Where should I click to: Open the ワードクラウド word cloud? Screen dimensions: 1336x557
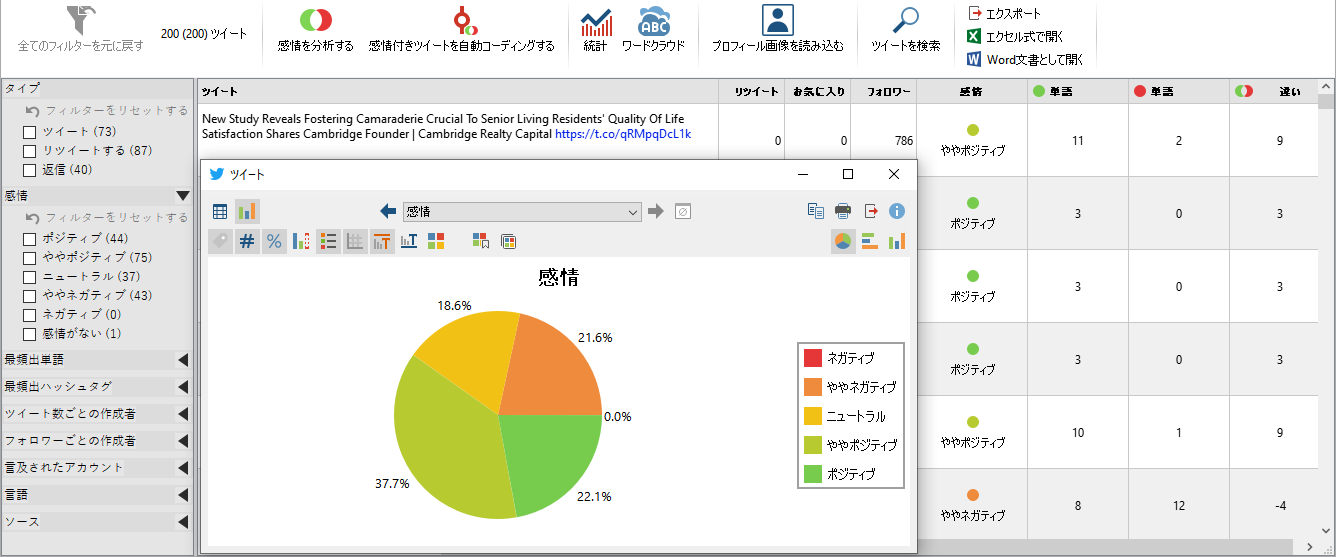click(654, 29)
